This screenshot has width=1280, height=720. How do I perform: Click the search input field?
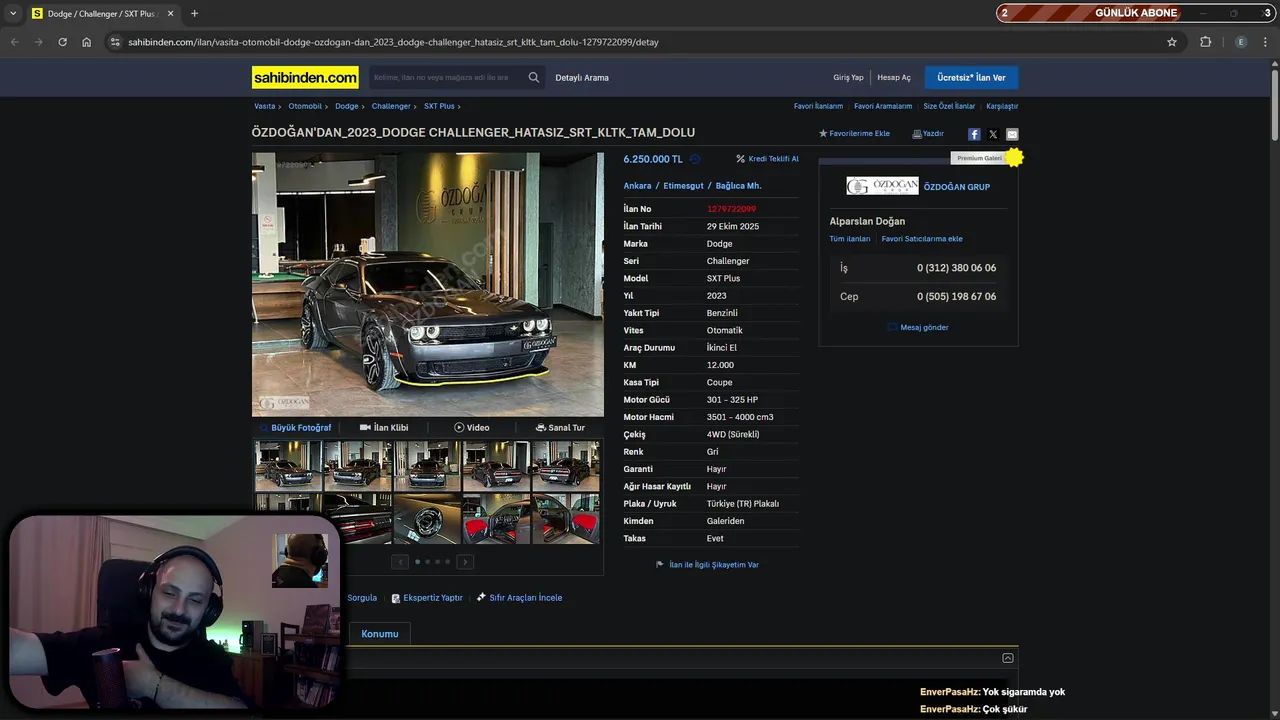point(446,77)
